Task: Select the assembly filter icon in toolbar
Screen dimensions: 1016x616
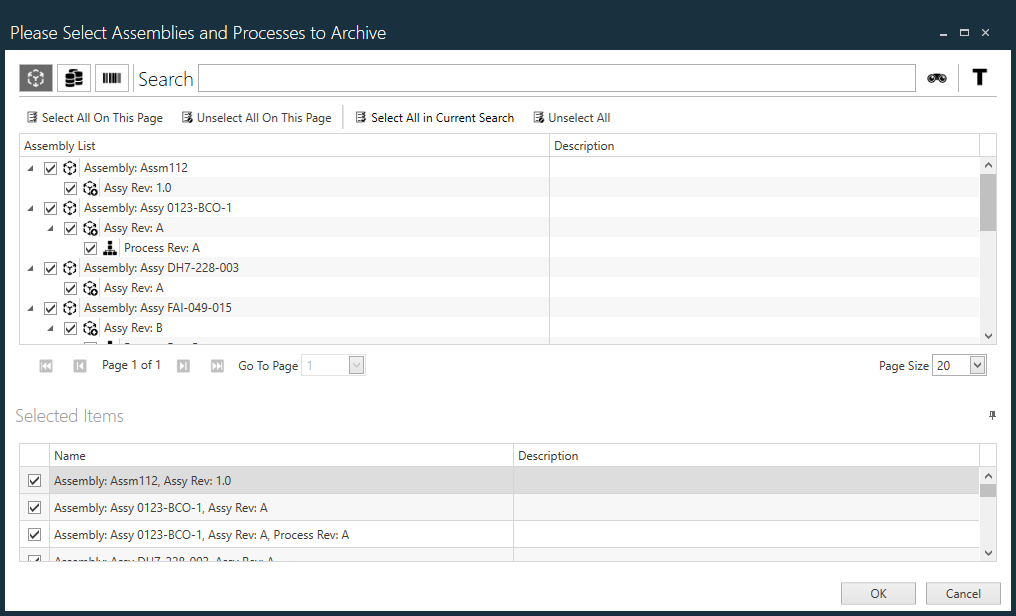Action: pyautogui.click(x=35, y=77)
